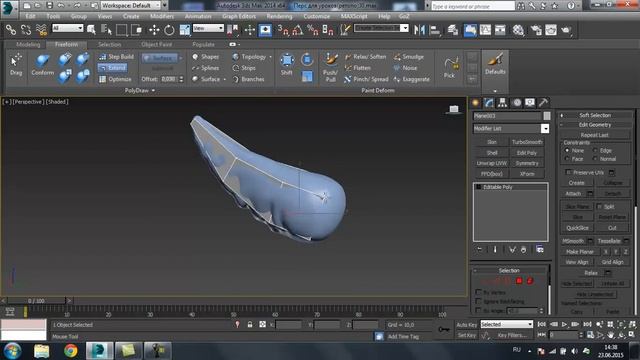Switch to the Populate ribbon tab

(x=203, y=44)
